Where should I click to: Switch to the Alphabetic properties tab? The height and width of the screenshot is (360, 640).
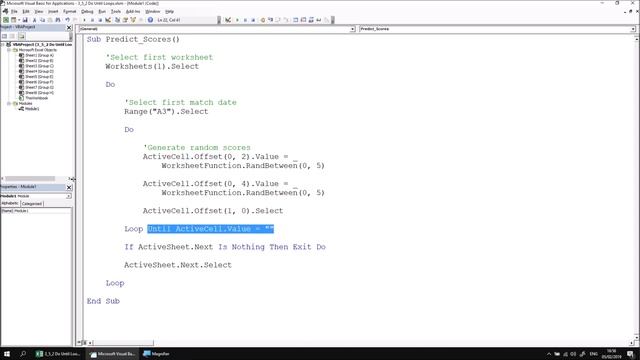[x=10, y=203]
